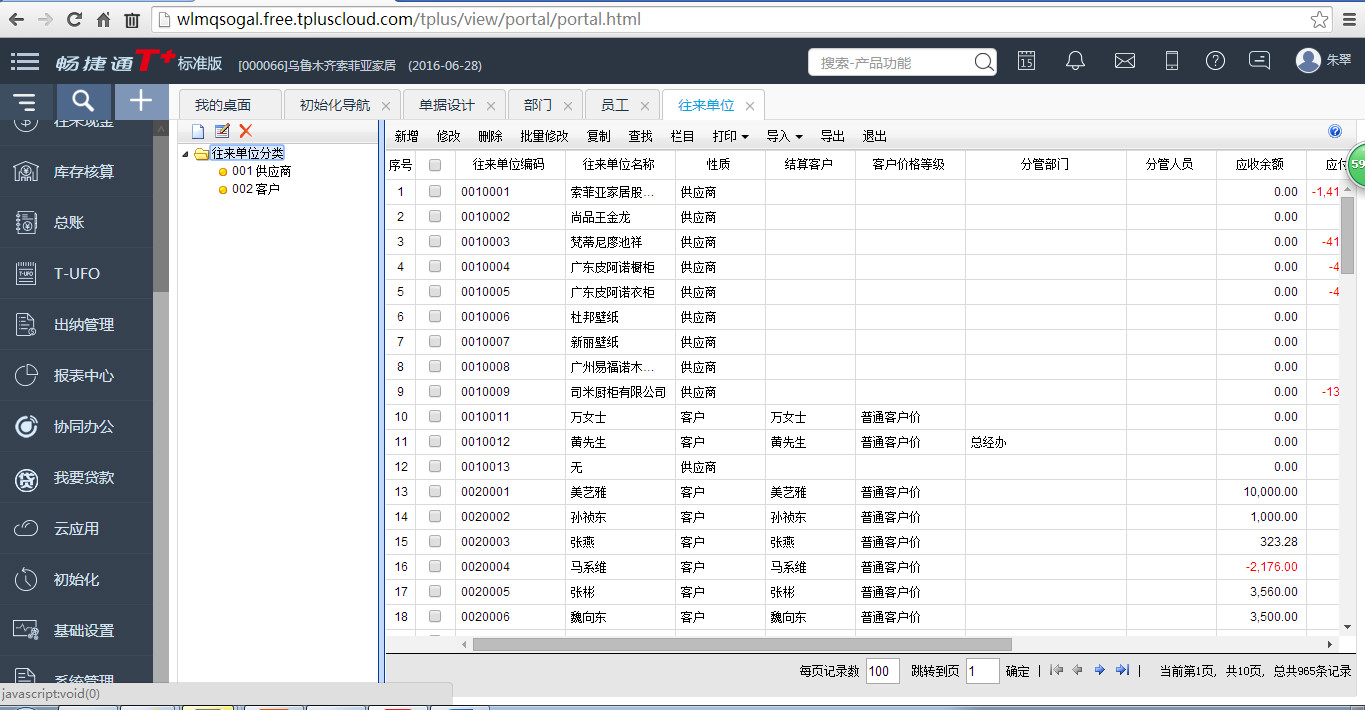The width and height of the screenshot is (1365, 710).
Task: Open the calendar icon in the header
Action: pos(1026,61)
